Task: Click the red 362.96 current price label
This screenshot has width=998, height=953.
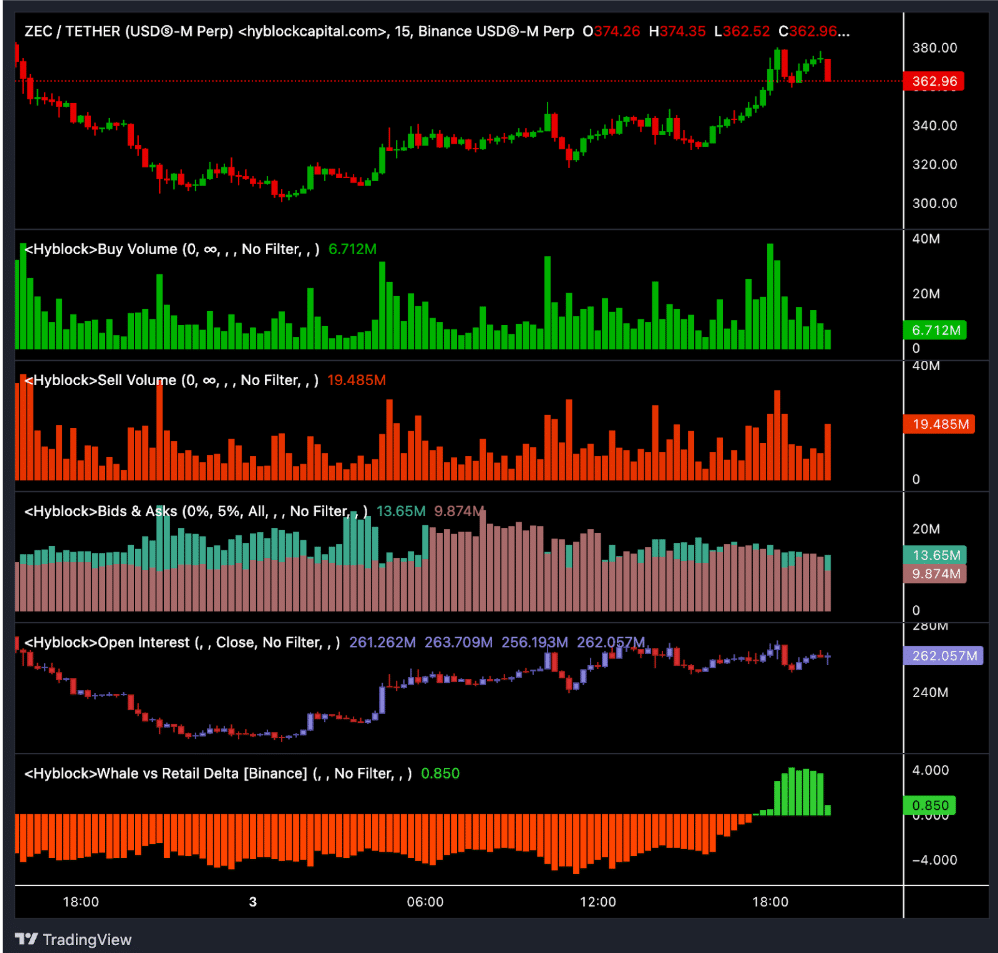Action: [934, 82]
